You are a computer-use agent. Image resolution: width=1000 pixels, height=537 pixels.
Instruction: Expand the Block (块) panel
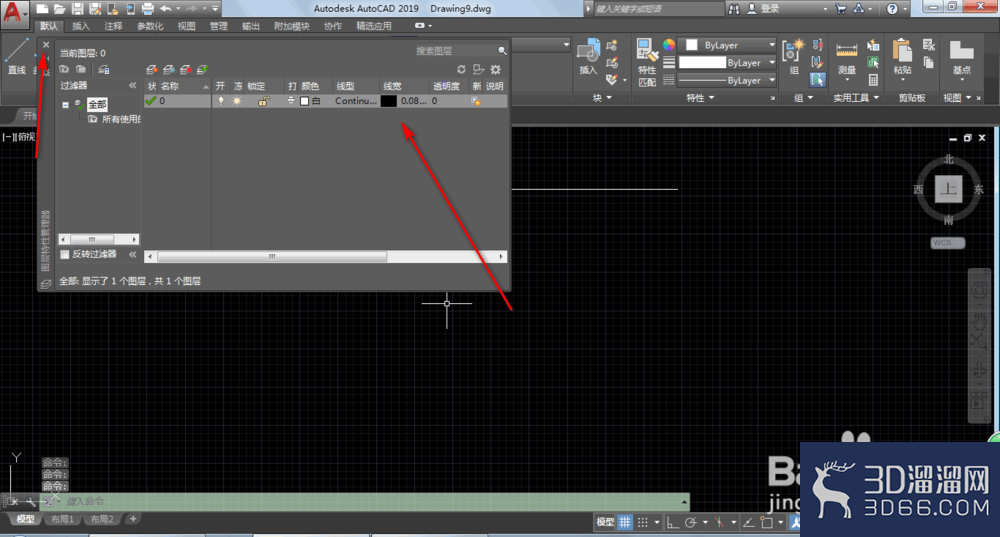coord(602,98)
